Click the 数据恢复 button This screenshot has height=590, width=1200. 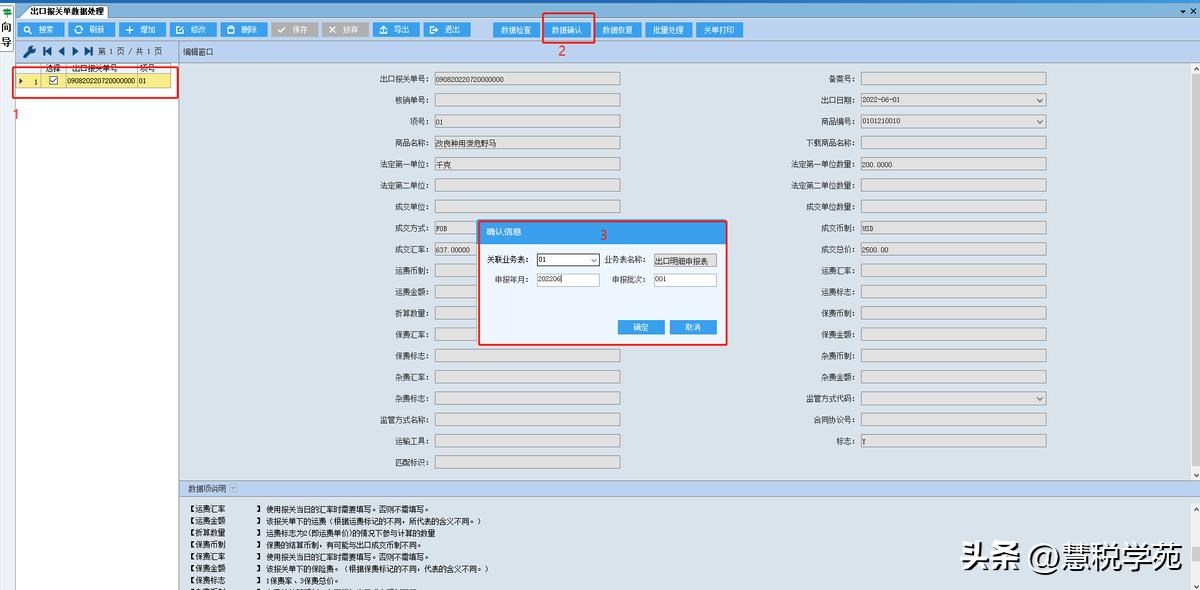coord(617,30)
